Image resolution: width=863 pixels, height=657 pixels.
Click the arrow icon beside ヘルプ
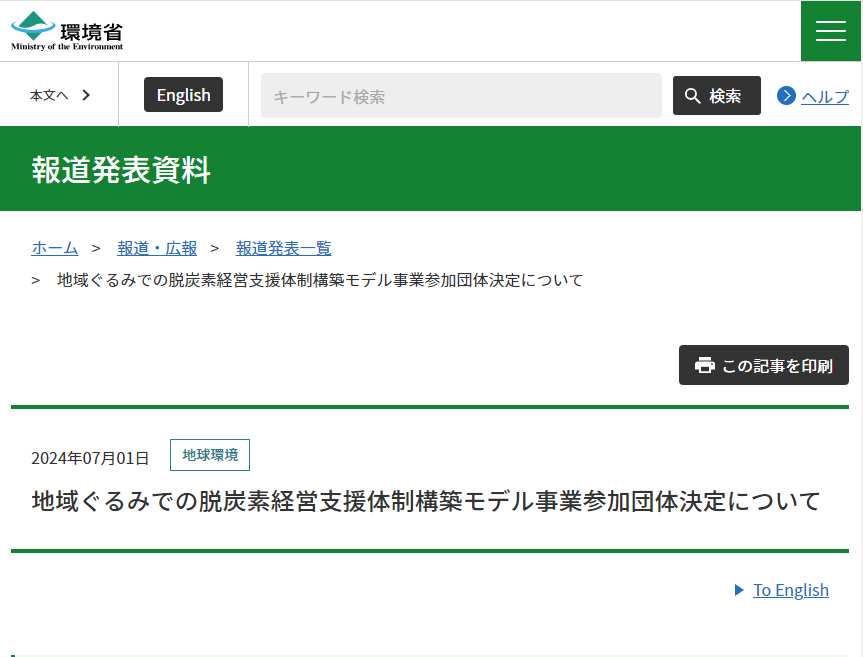click(789, 96)
